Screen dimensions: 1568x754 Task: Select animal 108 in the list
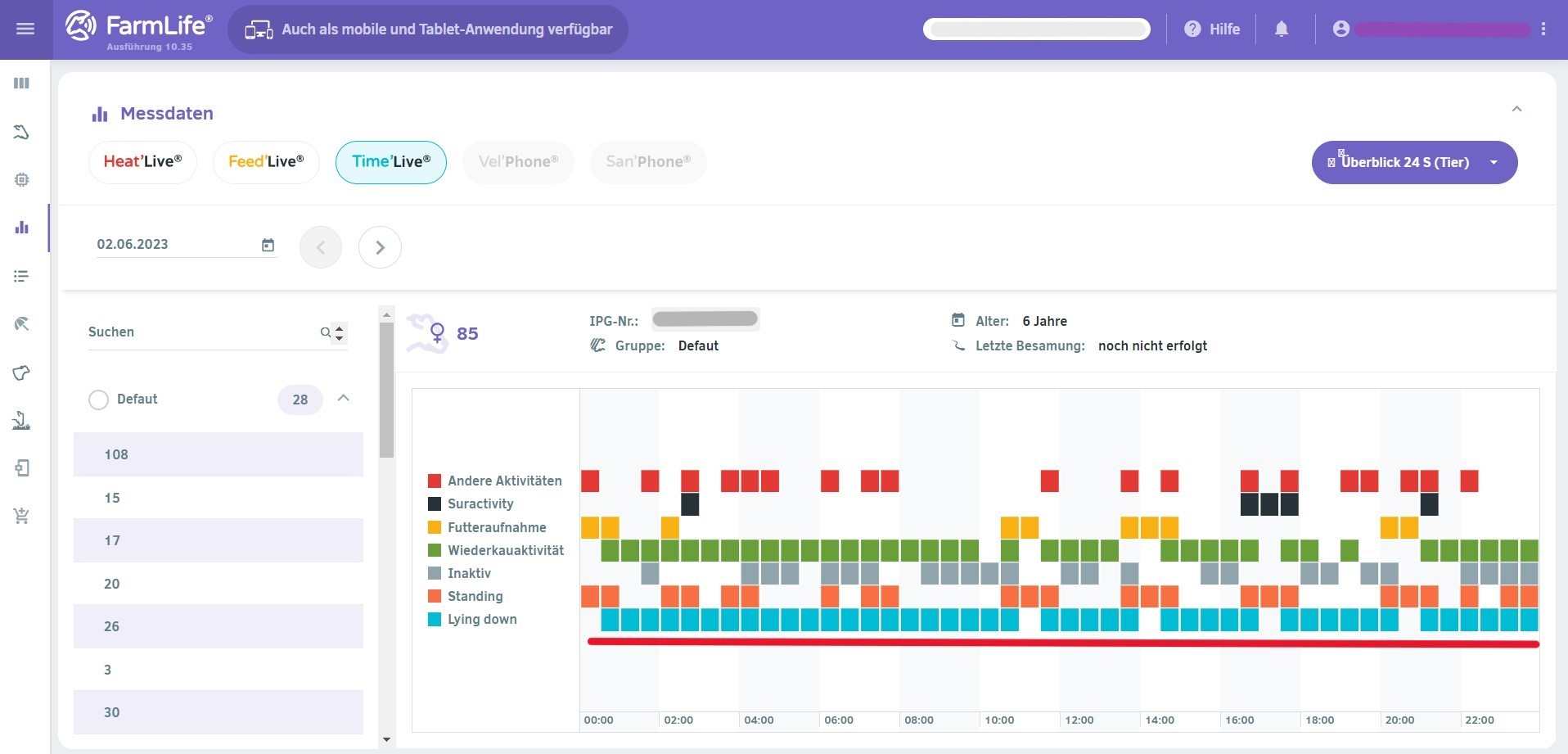point(218,454)
